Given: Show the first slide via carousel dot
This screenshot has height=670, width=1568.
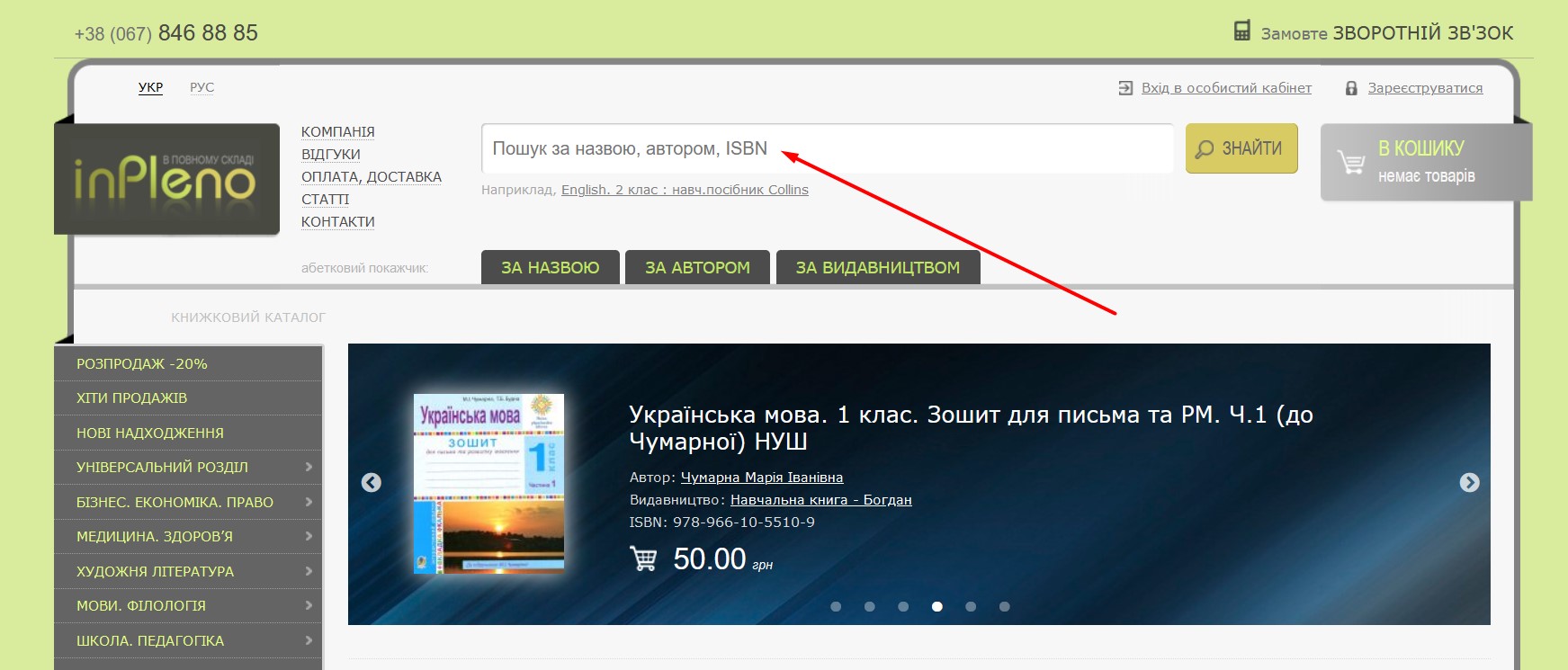Looking at the screenshot, I should coord(836,606).
